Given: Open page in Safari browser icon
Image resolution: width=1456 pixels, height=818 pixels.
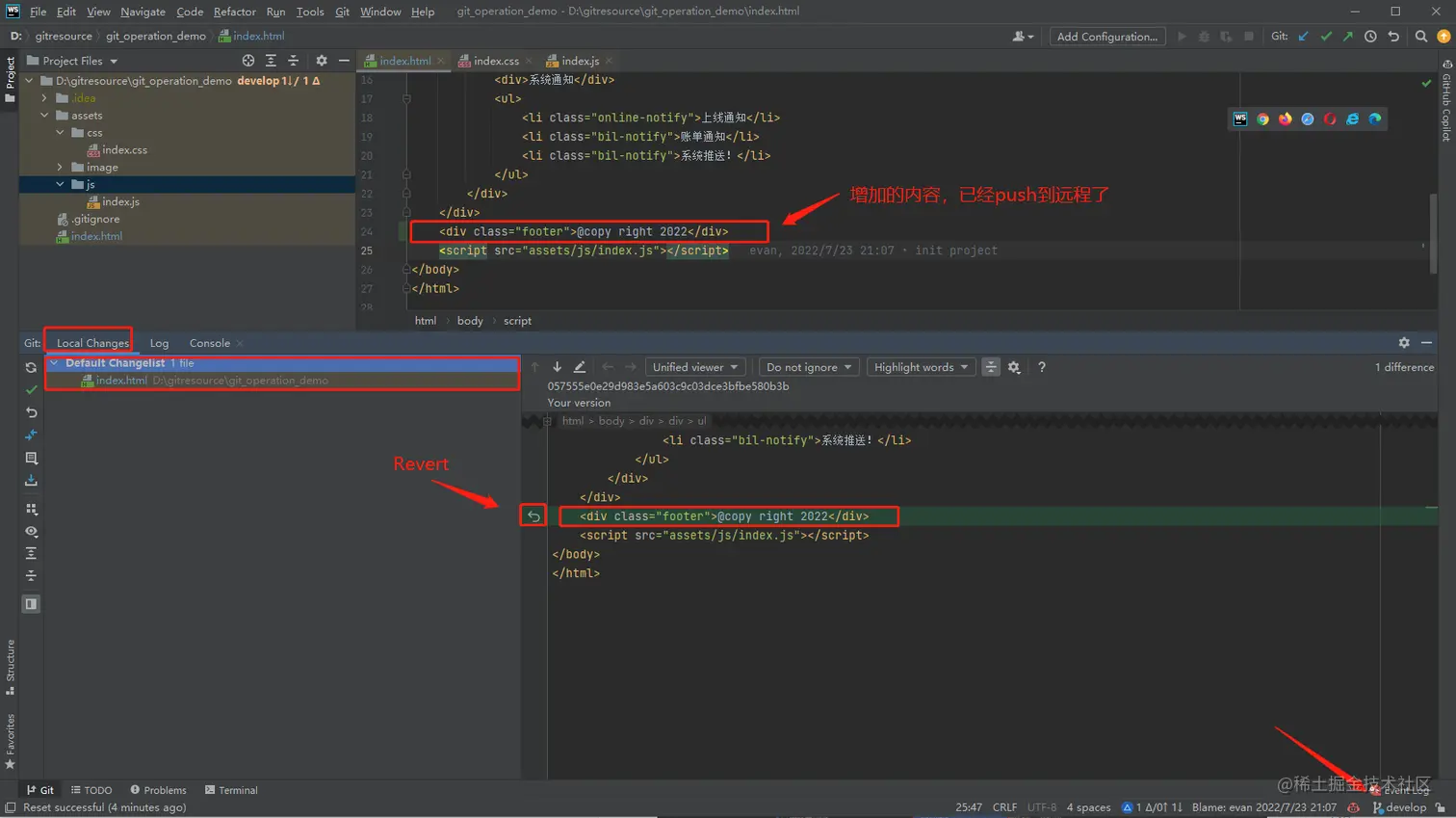Looking at the screenshot, I should pos(1308,119).
